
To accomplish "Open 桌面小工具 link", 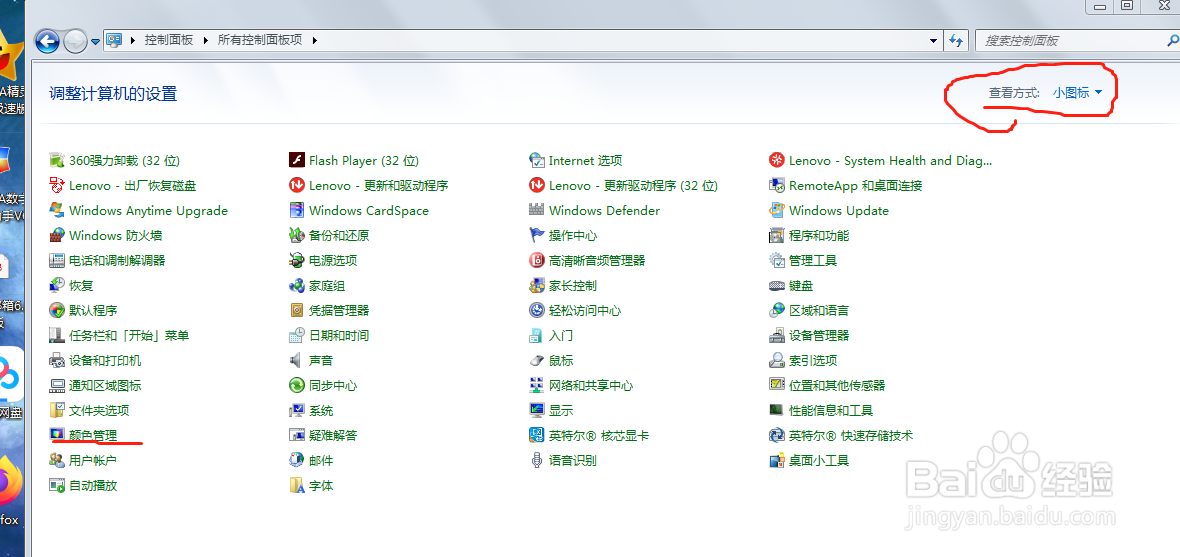I will tap(819, 460).
